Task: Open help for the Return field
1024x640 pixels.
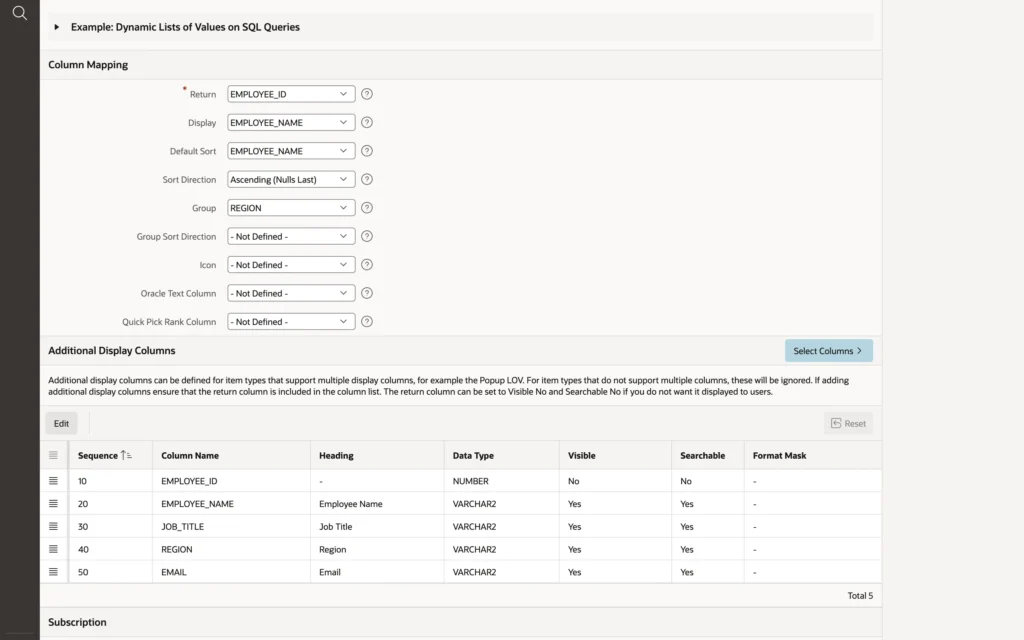Action: (367, 94)
